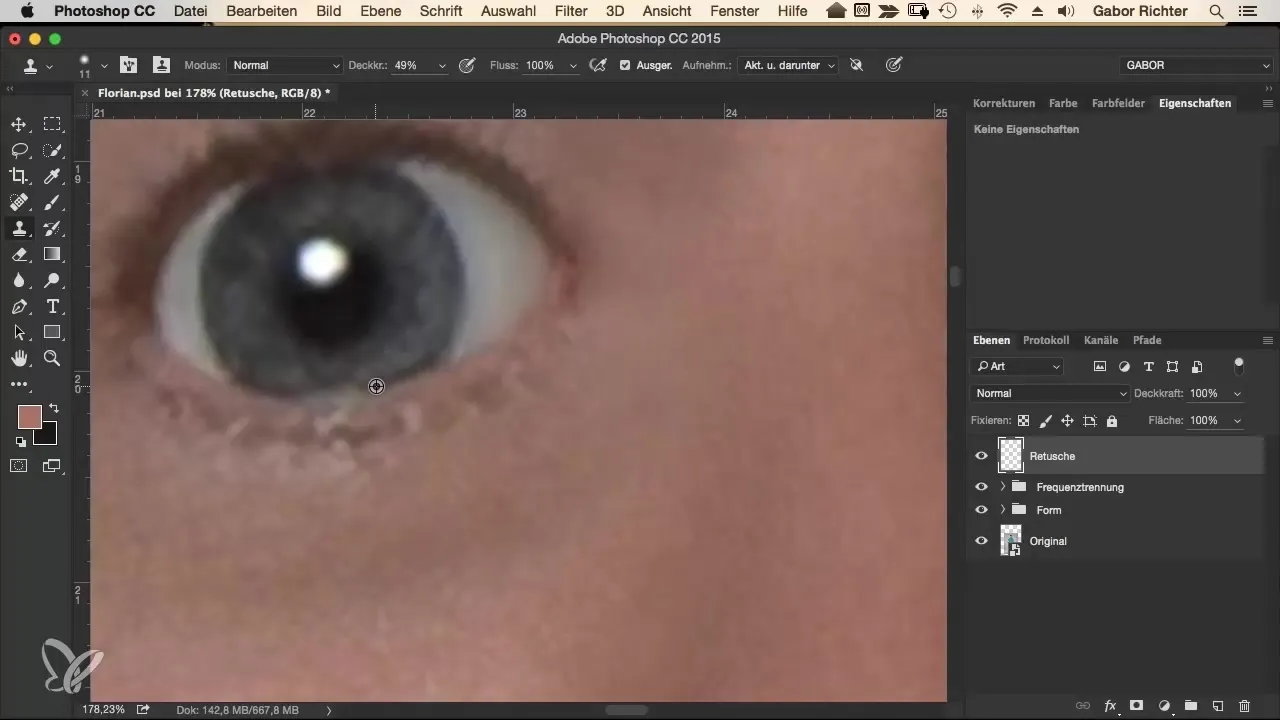The height and width of the screenshot is (720, 1280).
Task: Open the Filter menu
Action: click(x=571, y=11)
